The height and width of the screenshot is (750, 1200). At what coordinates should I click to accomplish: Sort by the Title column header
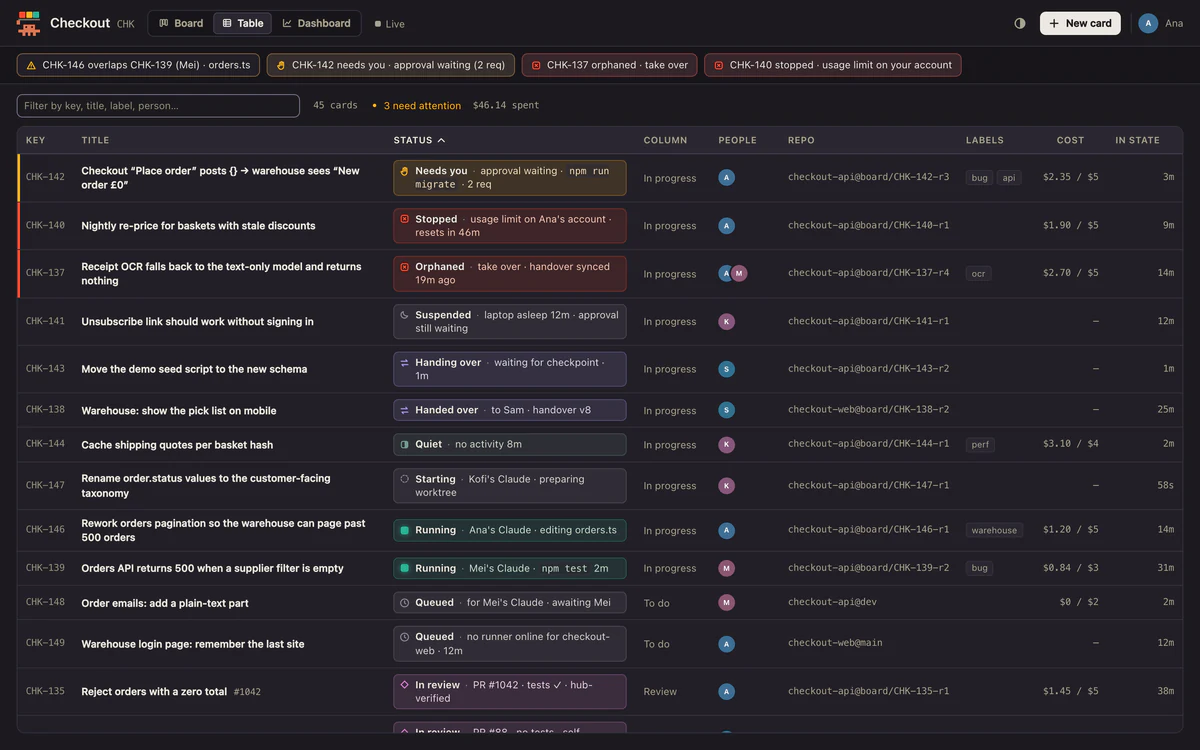point(95,140)
